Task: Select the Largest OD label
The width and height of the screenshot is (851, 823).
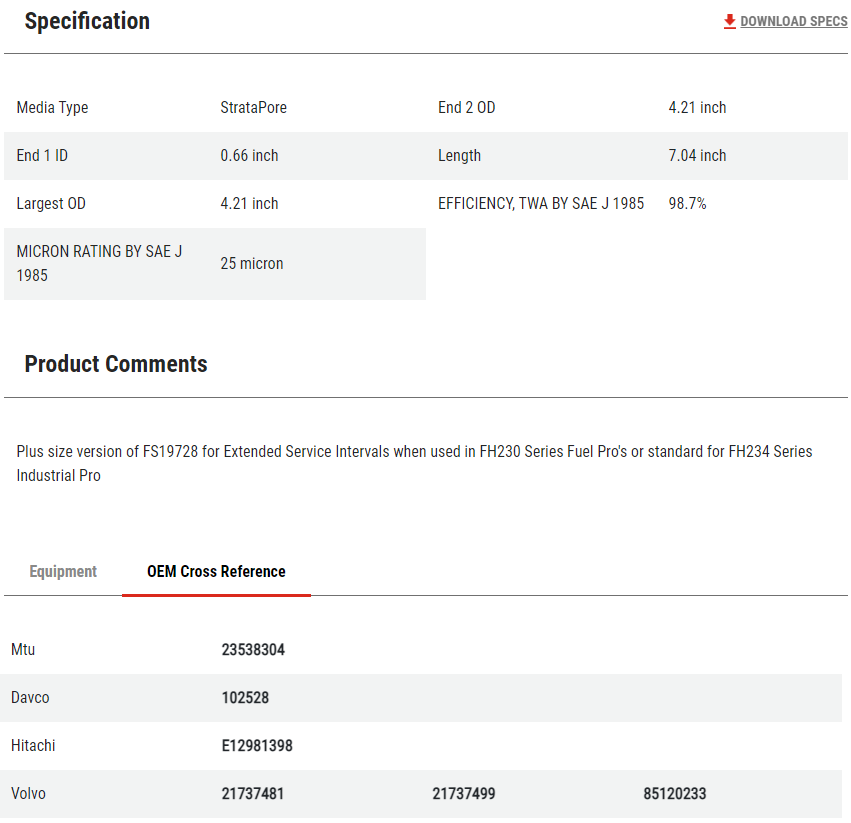Action: [51, 204]
